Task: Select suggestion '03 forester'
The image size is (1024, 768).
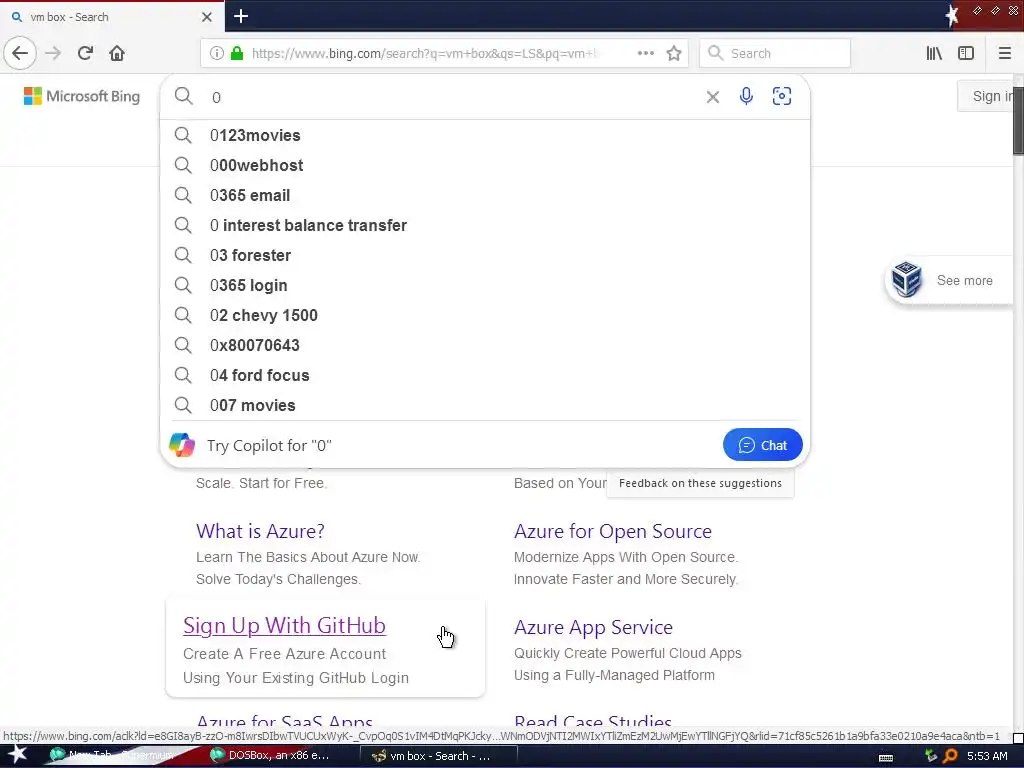Action: pos(485,255)
